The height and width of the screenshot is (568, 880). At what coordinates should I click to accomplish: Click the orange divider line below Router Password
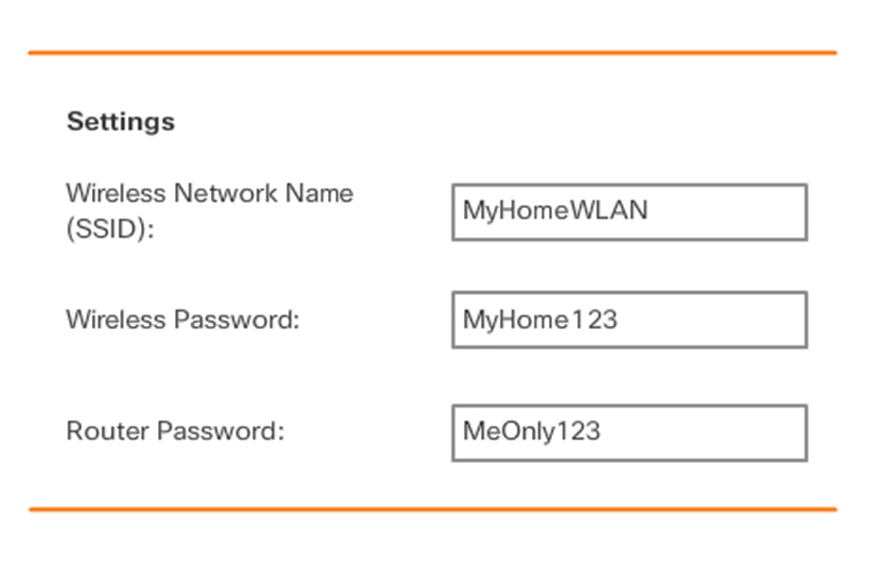(432, 509)
